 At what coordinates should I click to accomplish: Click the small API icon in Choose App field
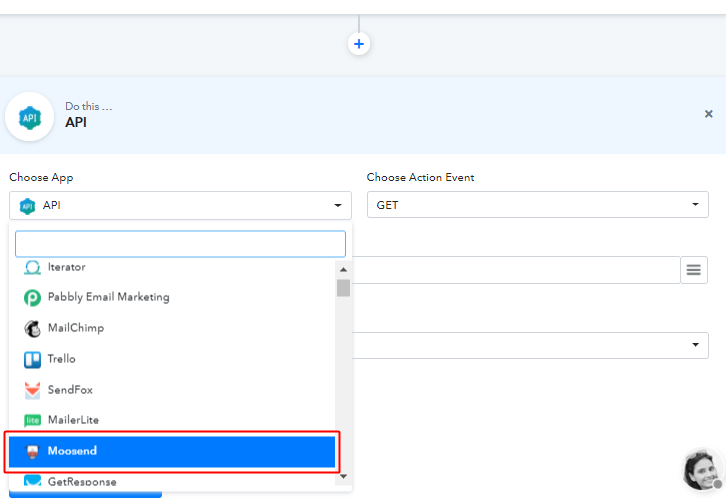coord(27,206)
